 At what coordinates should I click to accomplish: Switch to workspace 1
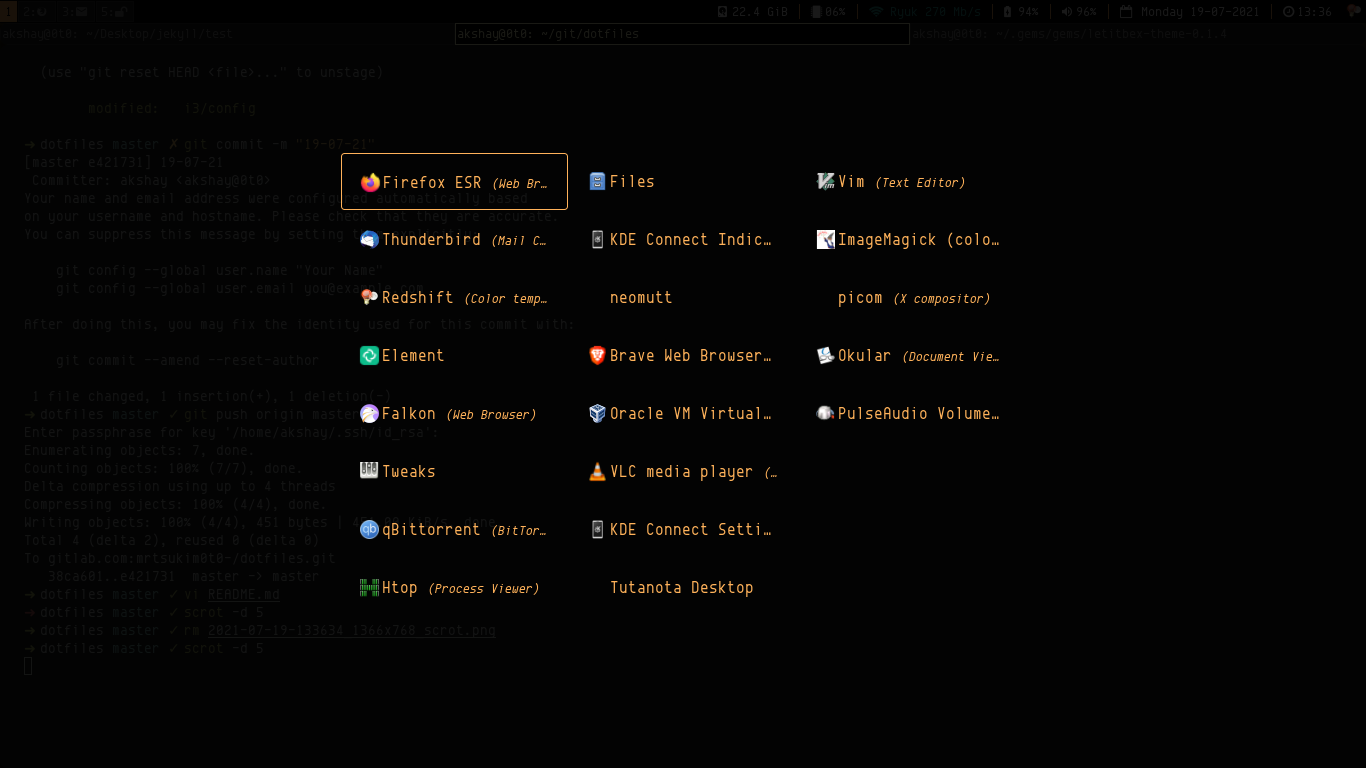pyautogui.click(x=9, y=12)
